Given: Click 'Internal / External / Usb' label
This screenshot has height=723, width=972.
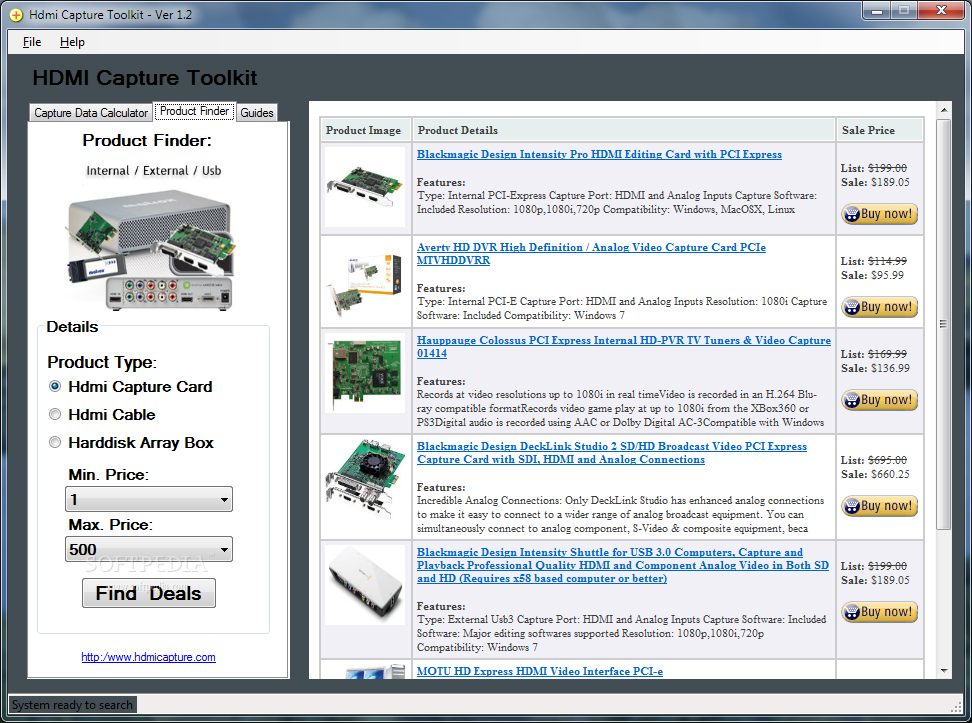Looking at the screenshot, I should 153,171.
